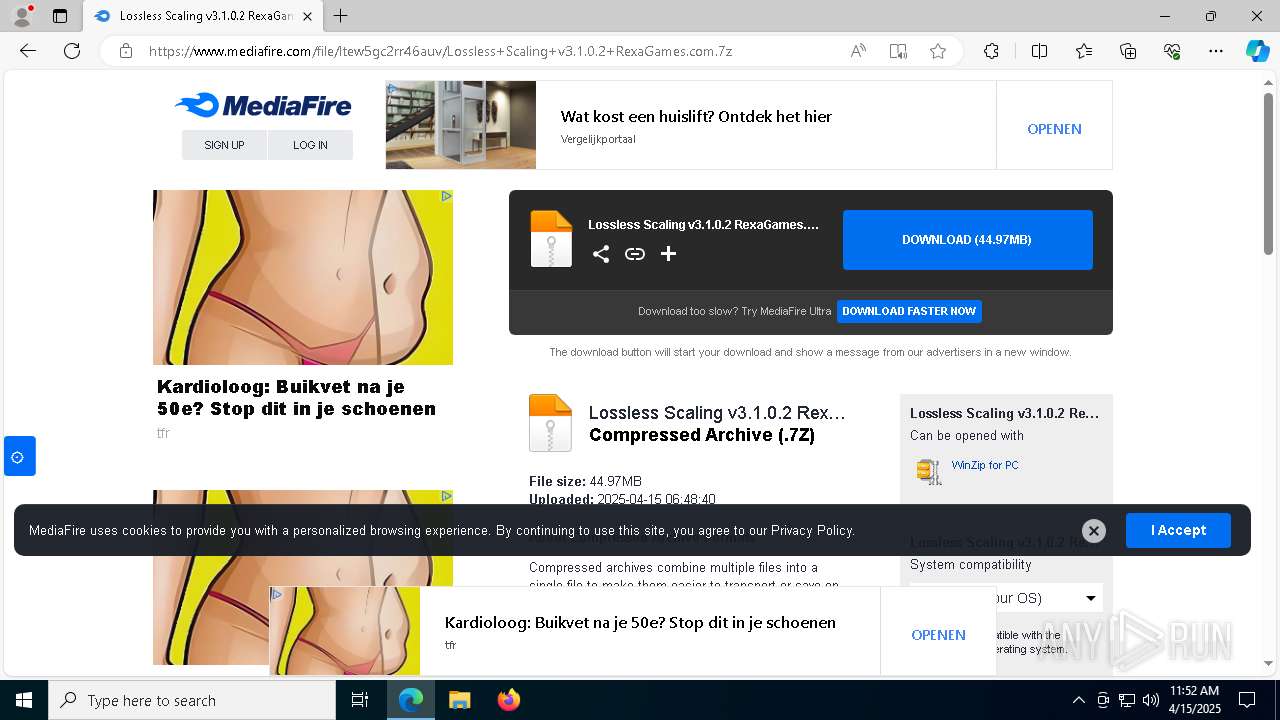Open the Windows Start menu
This screenshot has height=720, width=1280.
pyautogui.click(x=24, y=700)
